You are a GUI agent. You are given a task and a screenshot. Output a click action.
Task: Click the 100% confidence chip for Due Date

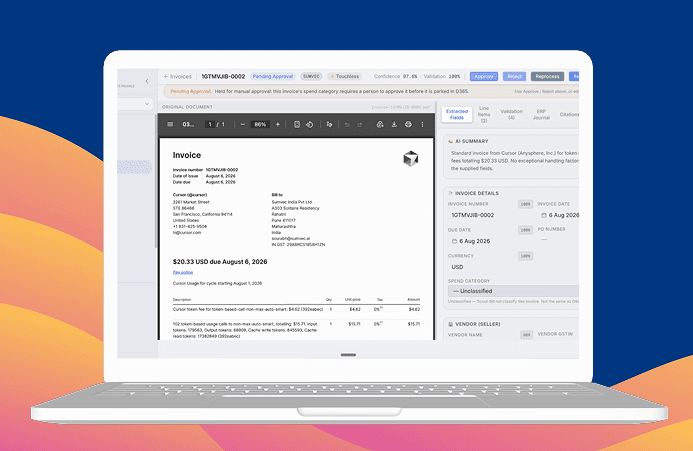tap(525, 230)
